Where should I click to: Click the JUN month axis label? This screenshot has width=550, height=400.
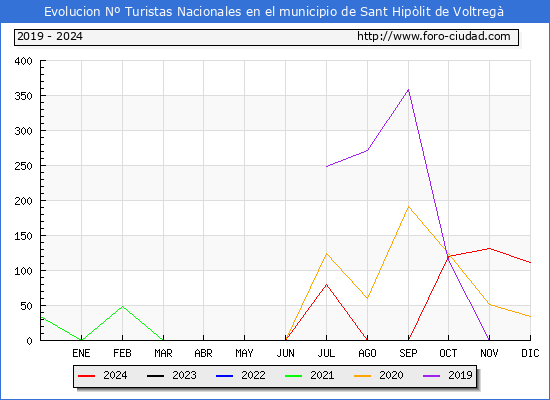pos(286,353)
